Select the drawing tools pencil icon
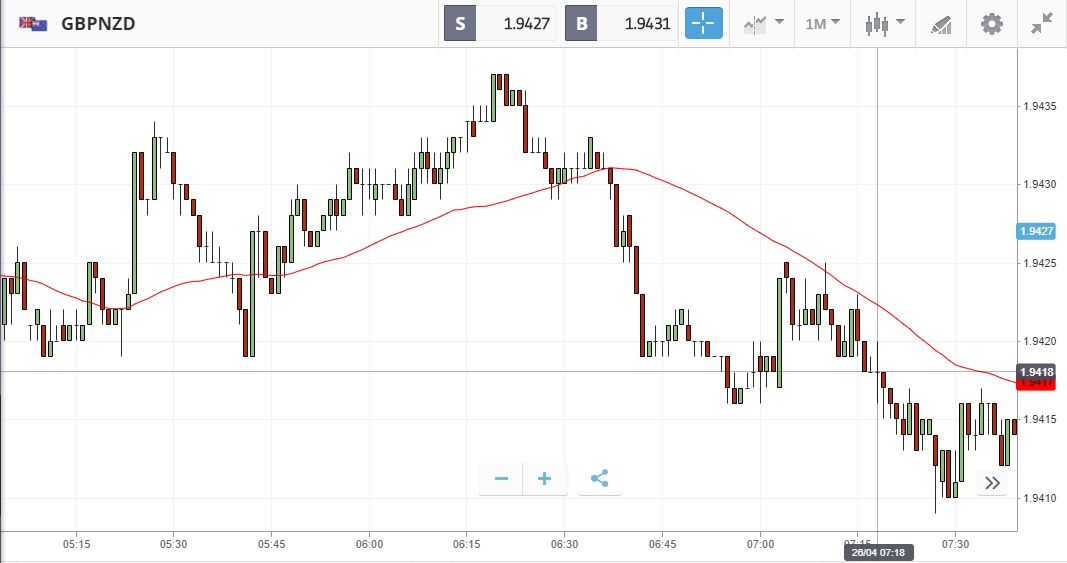This screenshot has height=563, width=1067. click(x=940, y=23)
